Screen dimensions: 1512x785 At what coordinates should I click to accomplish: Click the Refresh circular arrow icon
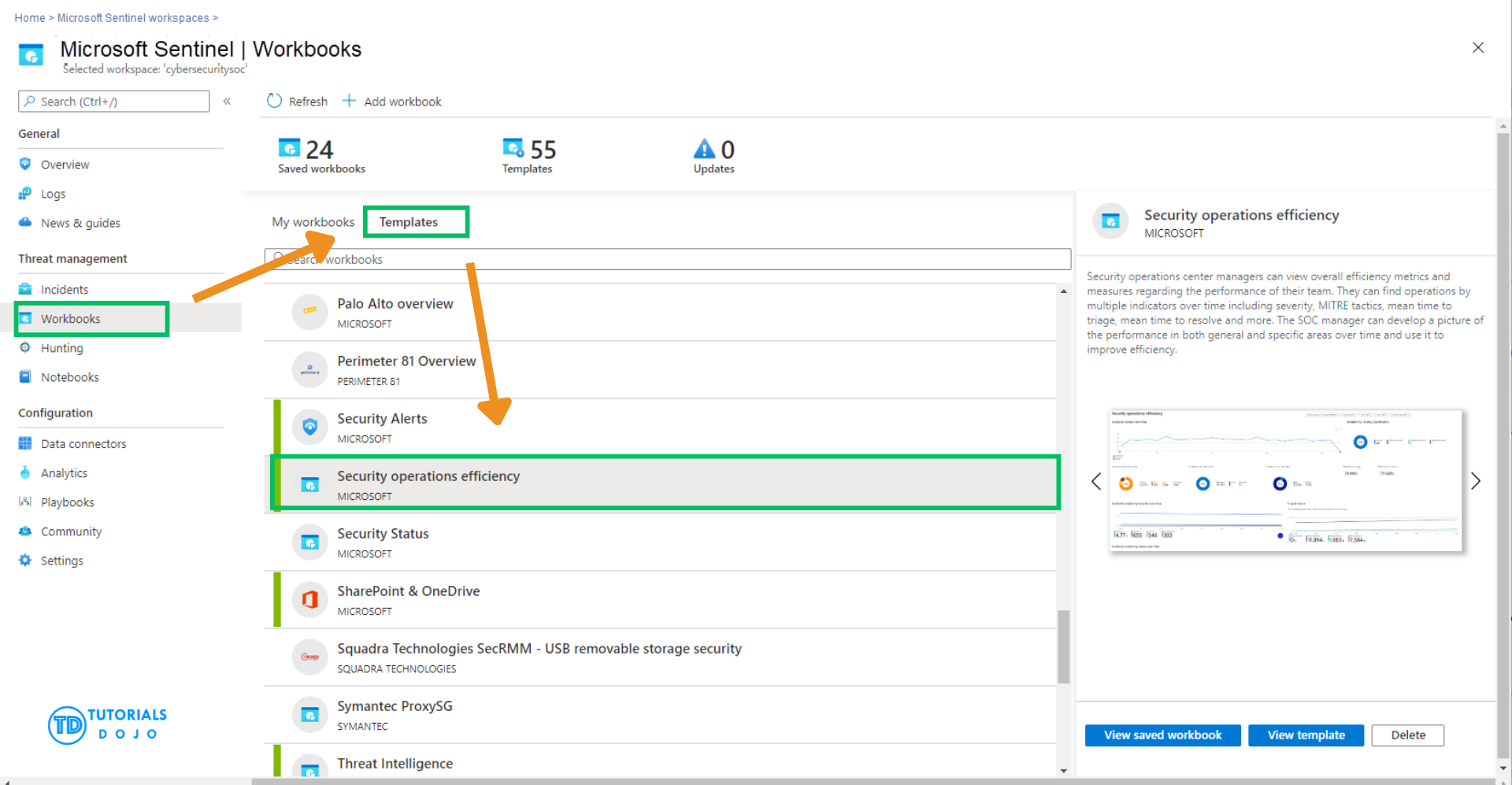pyautogui.click(x=274, y=101)
